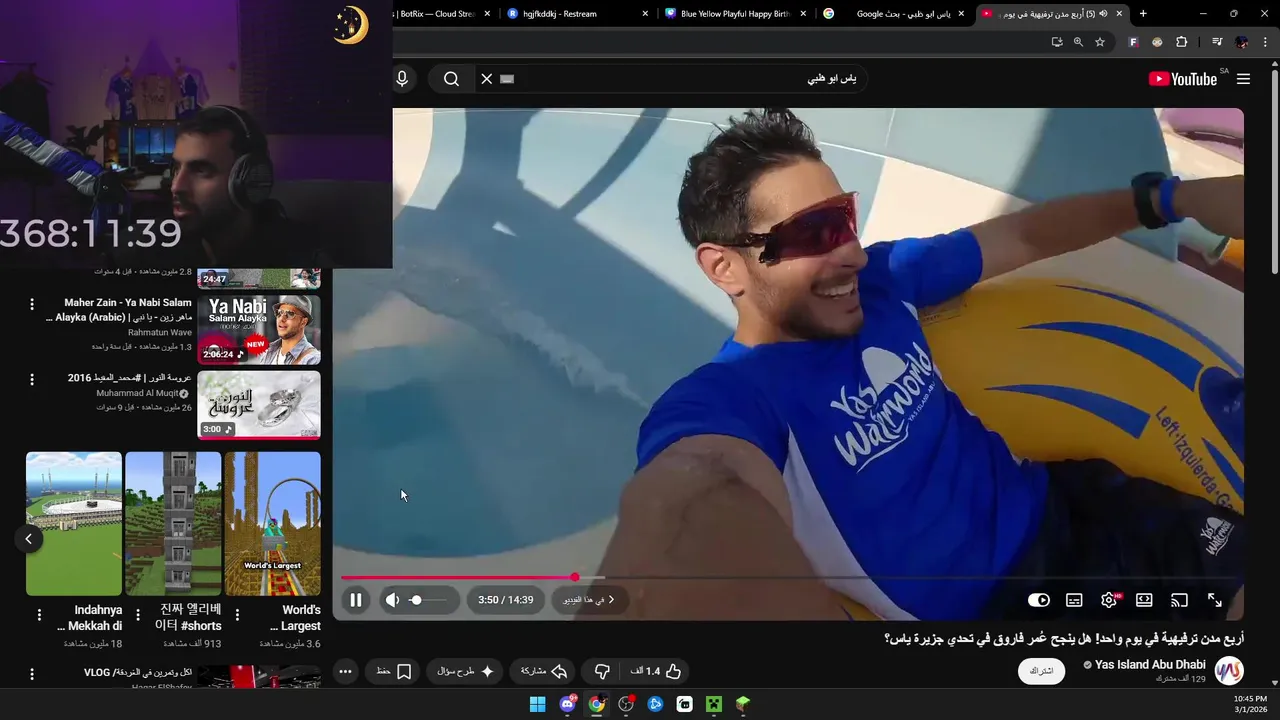Open the Maher Zain - Ya Nabi Salam title
The width and height of the screenshot is (1280, 720).
(119, 309)
